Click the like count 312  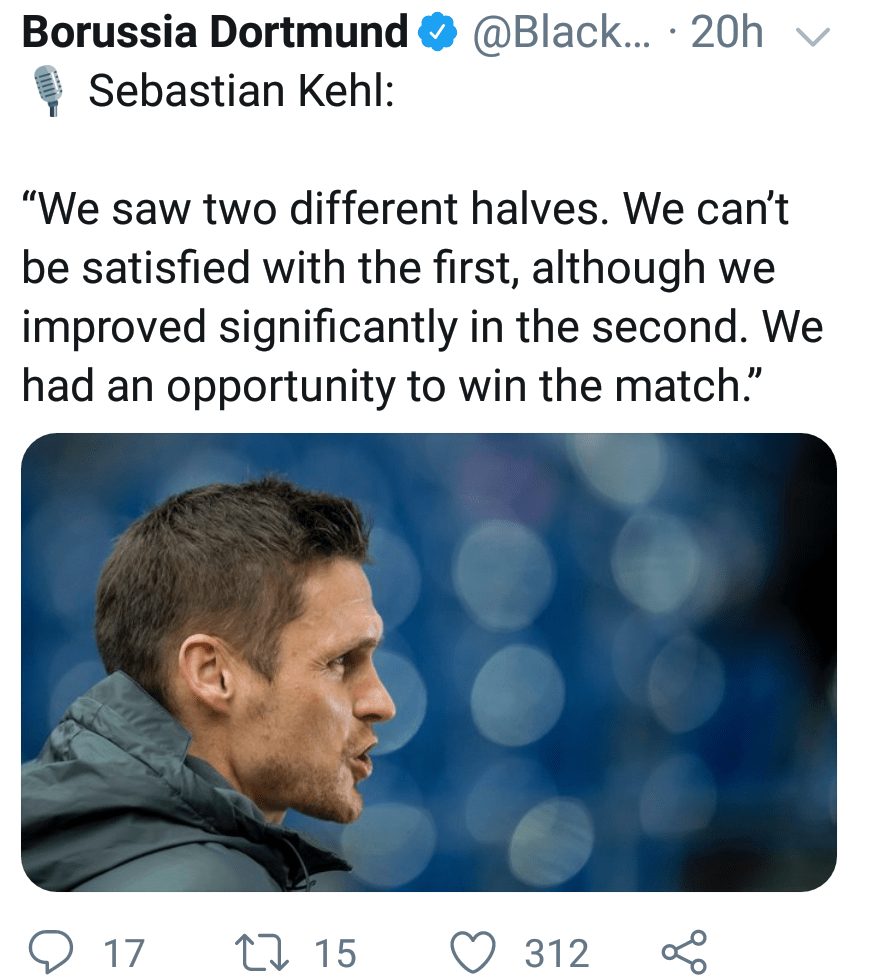(x=557, y=952)
